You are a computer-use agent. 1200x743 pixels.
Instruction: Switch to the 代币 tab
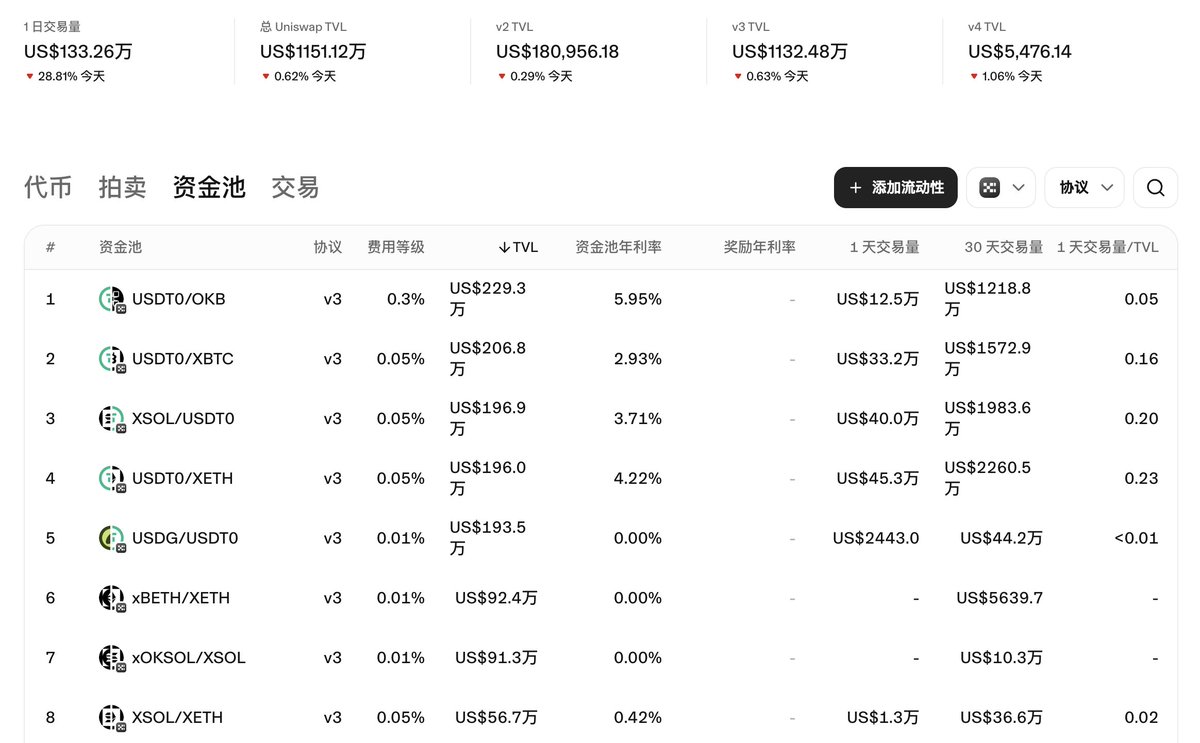(x=48, y=187)
